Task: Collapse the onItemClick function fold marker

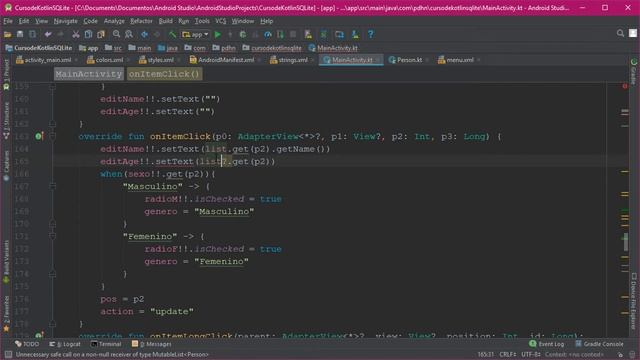Action: (x=53, y=136)
